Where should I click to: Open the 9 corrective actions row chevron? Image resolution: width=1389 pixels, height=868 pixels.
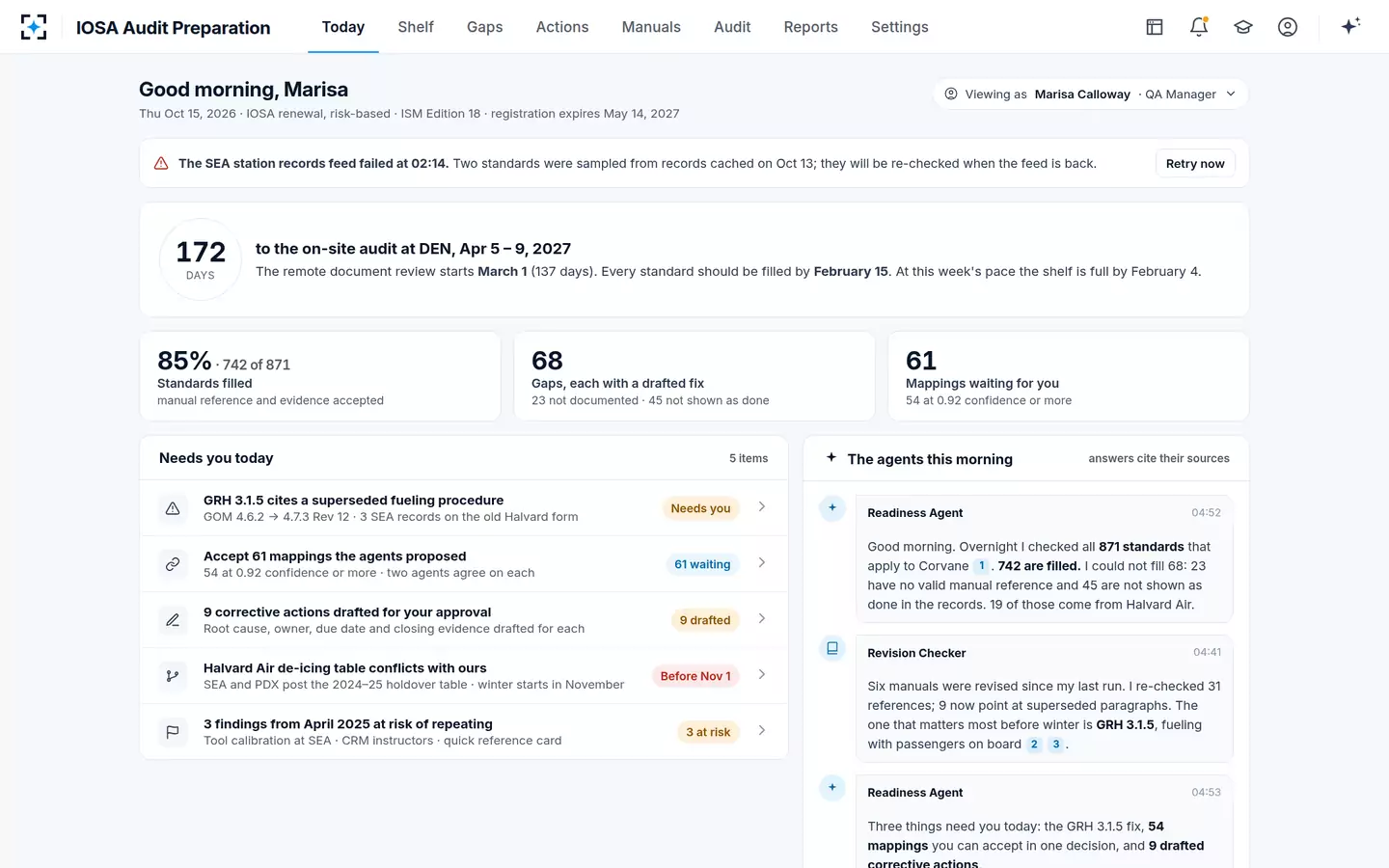(x=762, y=618)
